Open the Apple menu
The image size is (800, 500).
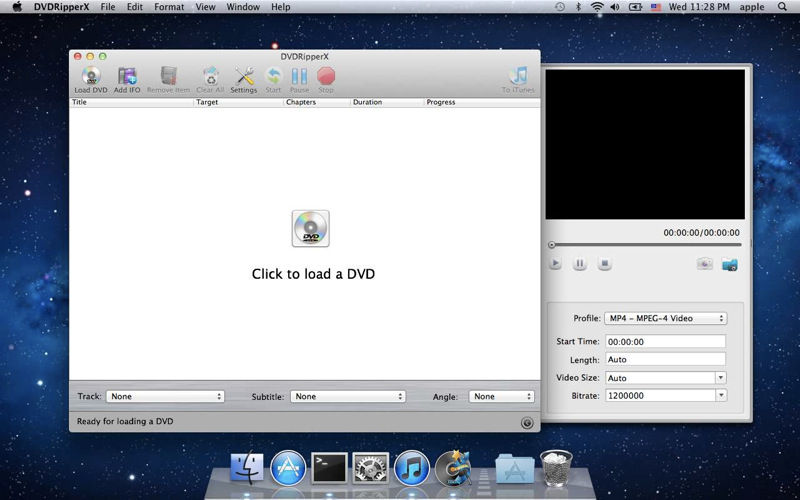coord(17,7)
